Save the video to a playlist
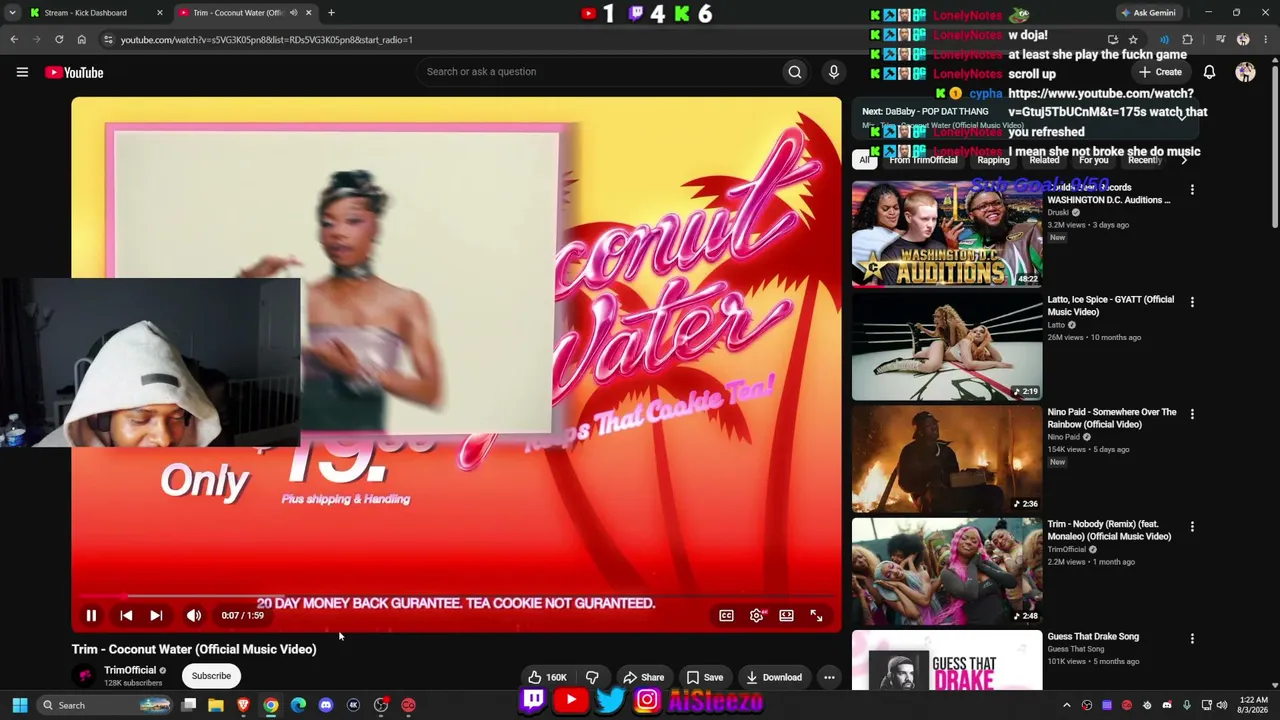Screen dimensions: 1280x720 [705, 677]
